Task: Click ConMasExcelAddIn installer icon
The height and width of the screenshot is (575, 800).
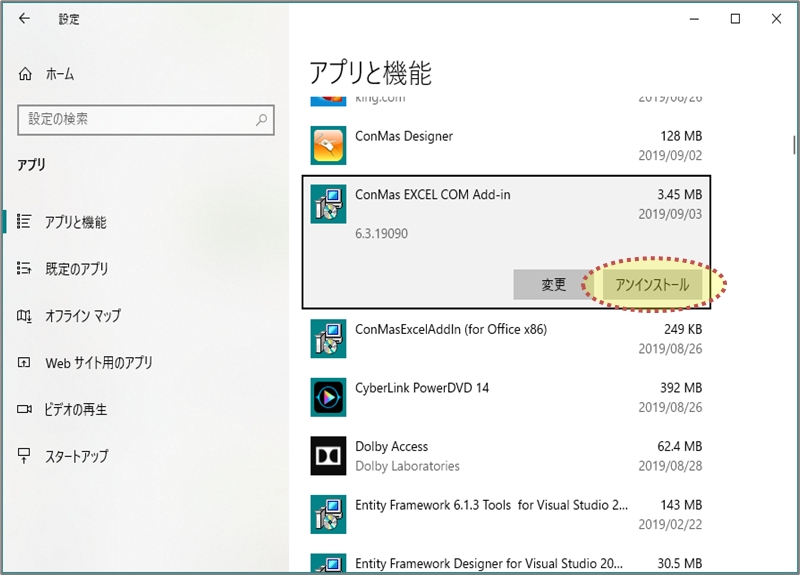Action: [x=328, y=339]
